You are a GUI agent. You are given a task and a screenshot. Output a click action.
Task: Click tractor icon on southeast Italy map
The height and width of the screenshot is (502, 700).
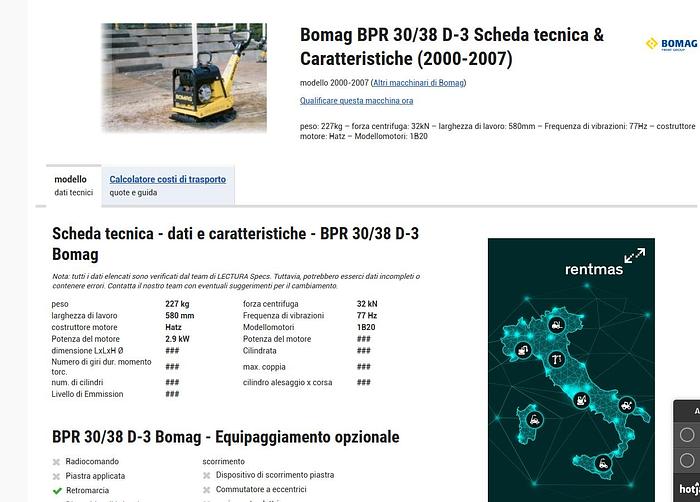(x=626, y=405)
